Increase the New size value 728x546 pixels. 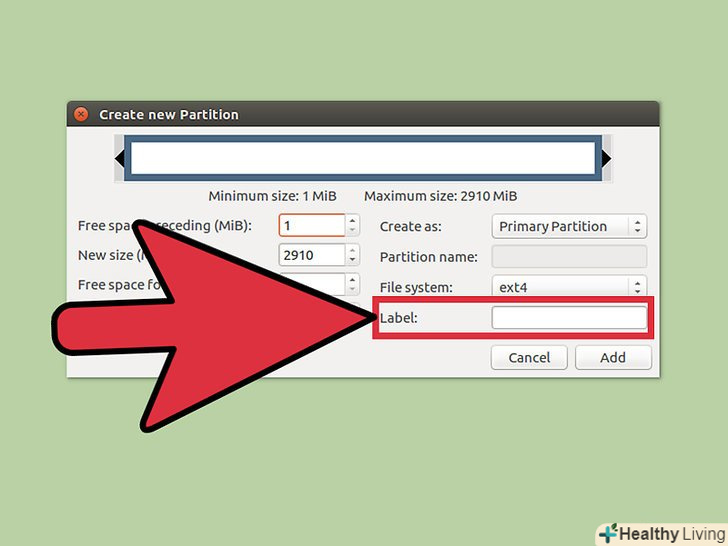352,250
